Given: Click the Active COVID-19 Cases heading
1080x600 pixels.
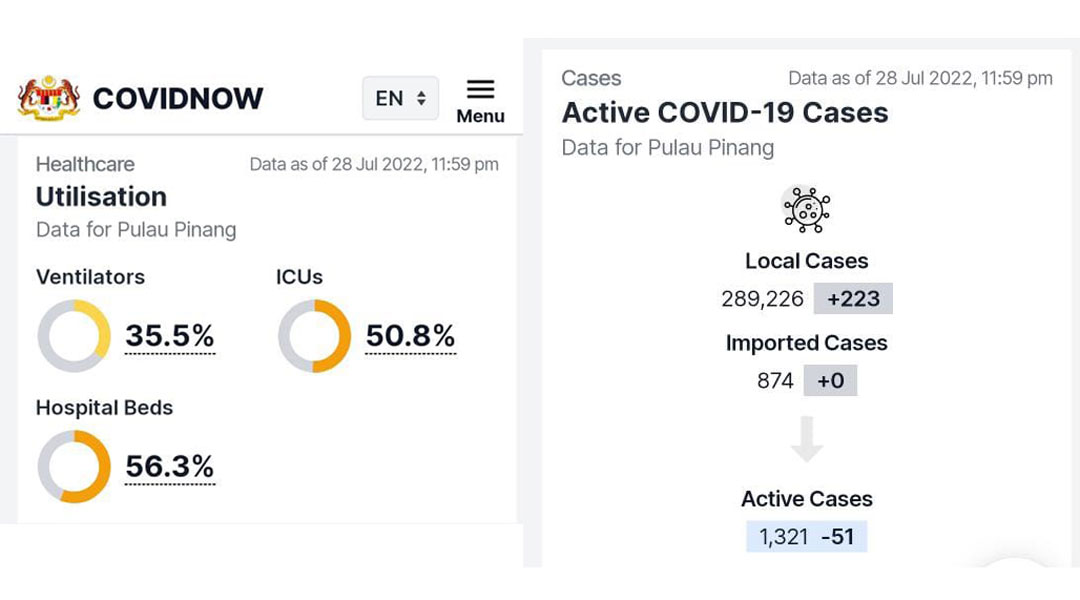Looking at the screenshot, I should click(x=725, y=113).
